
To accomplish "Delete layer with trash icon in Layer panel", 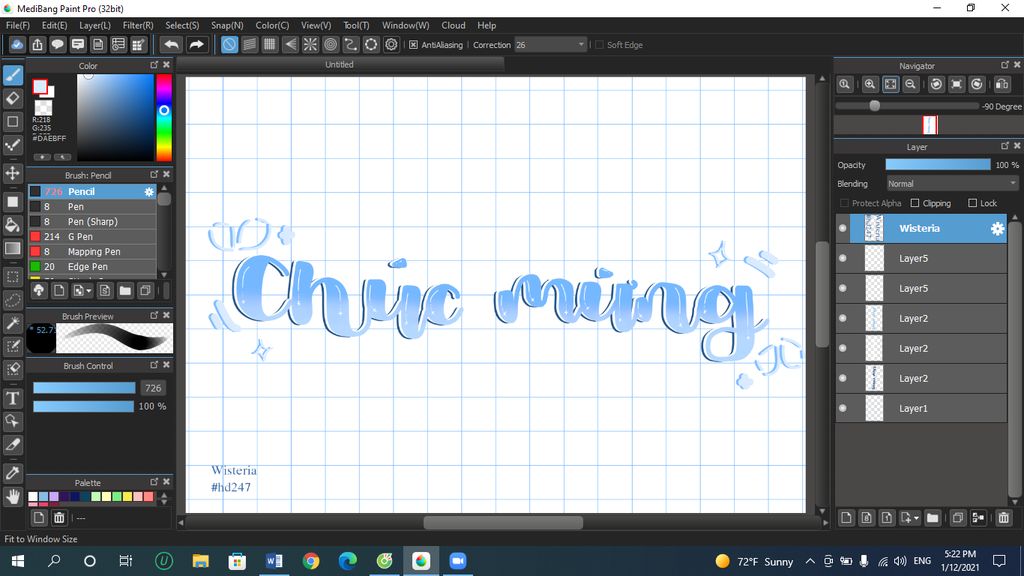I will pos(1004,518).
